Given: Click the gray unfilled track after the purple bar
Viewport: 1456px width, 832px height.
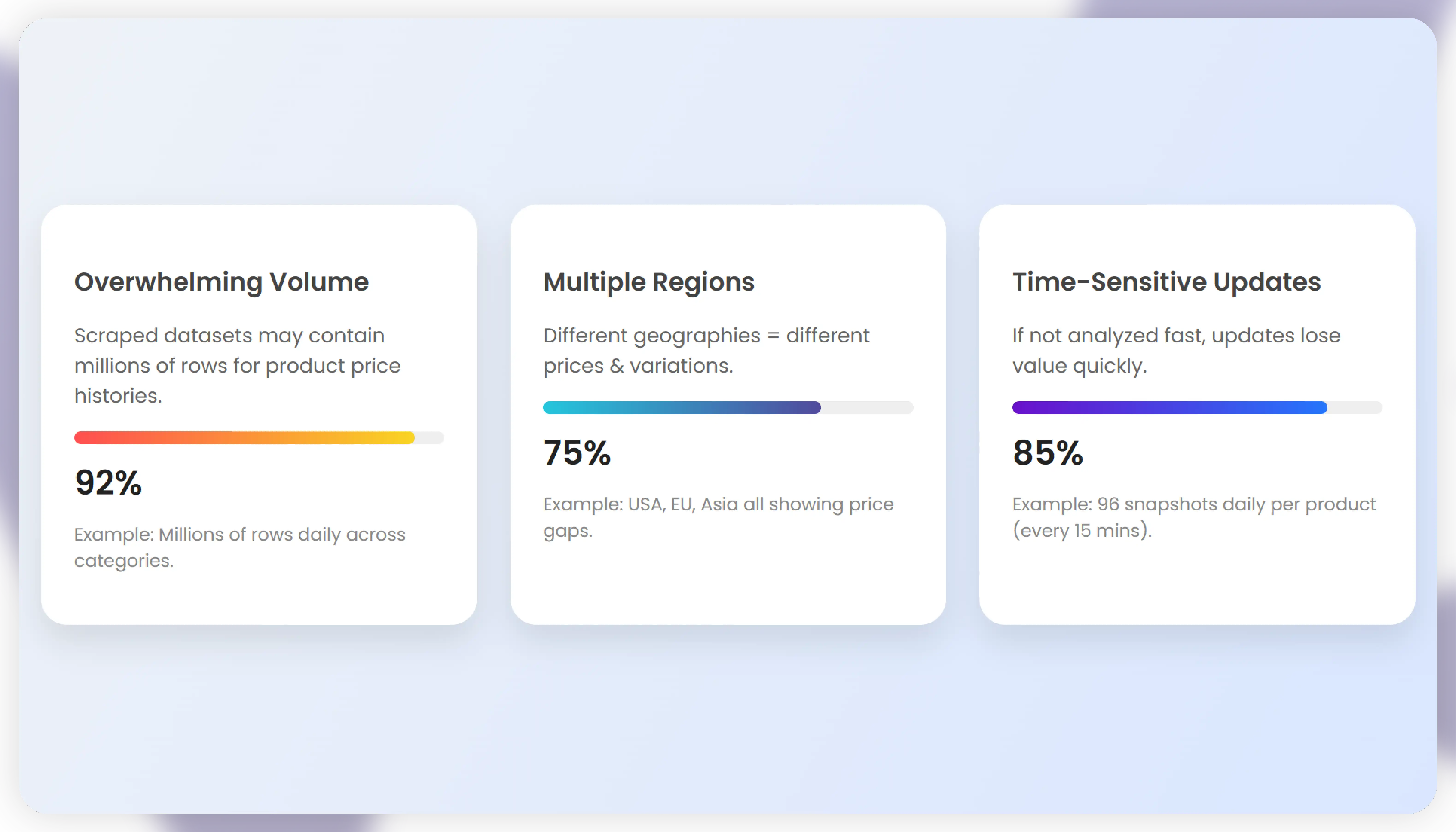Looking at the screenshot, I should coord(1354,407).
